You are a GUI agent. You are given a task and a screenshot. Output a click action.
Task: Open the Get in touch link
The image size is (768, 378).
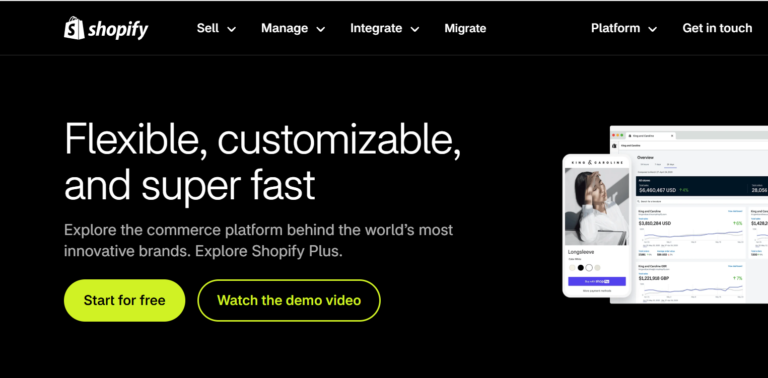coord(717,28)
